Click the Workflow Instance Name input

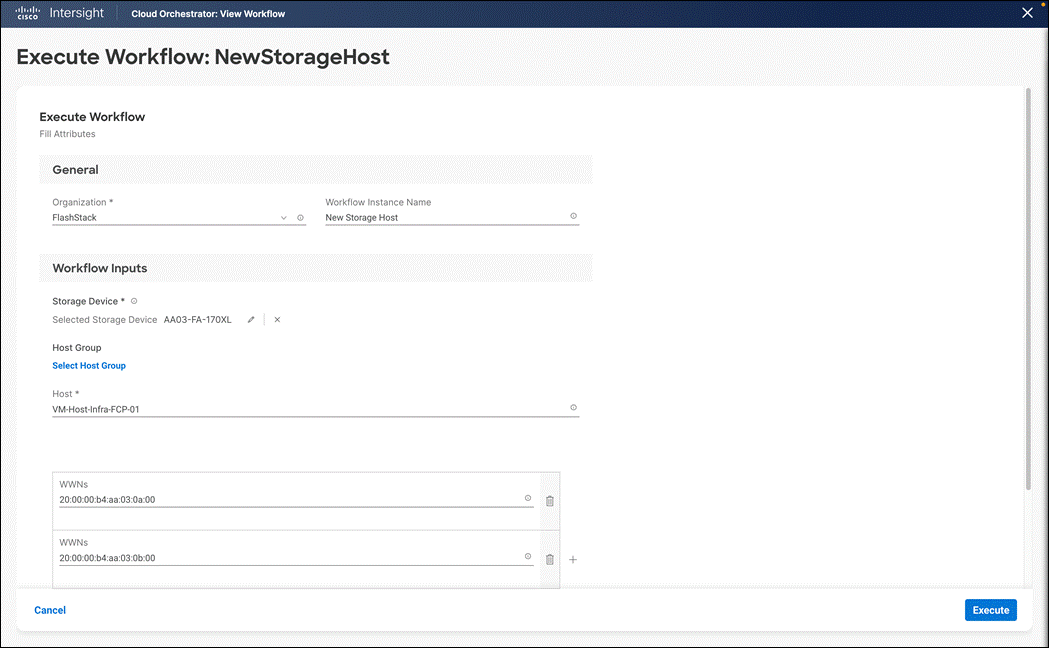[x=430, y=217]
